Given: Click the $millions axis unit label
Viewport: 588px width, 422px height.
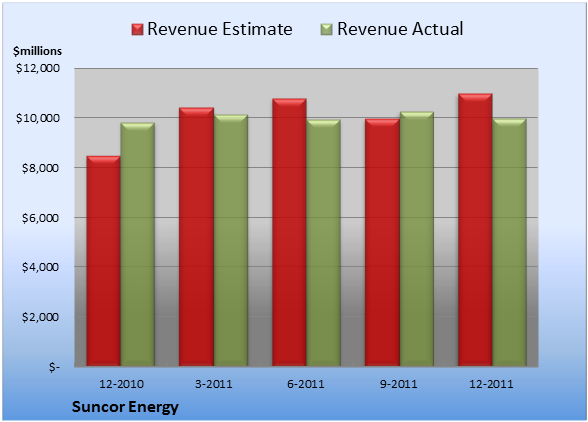Looking at the screenshot, I should point(37,51).
